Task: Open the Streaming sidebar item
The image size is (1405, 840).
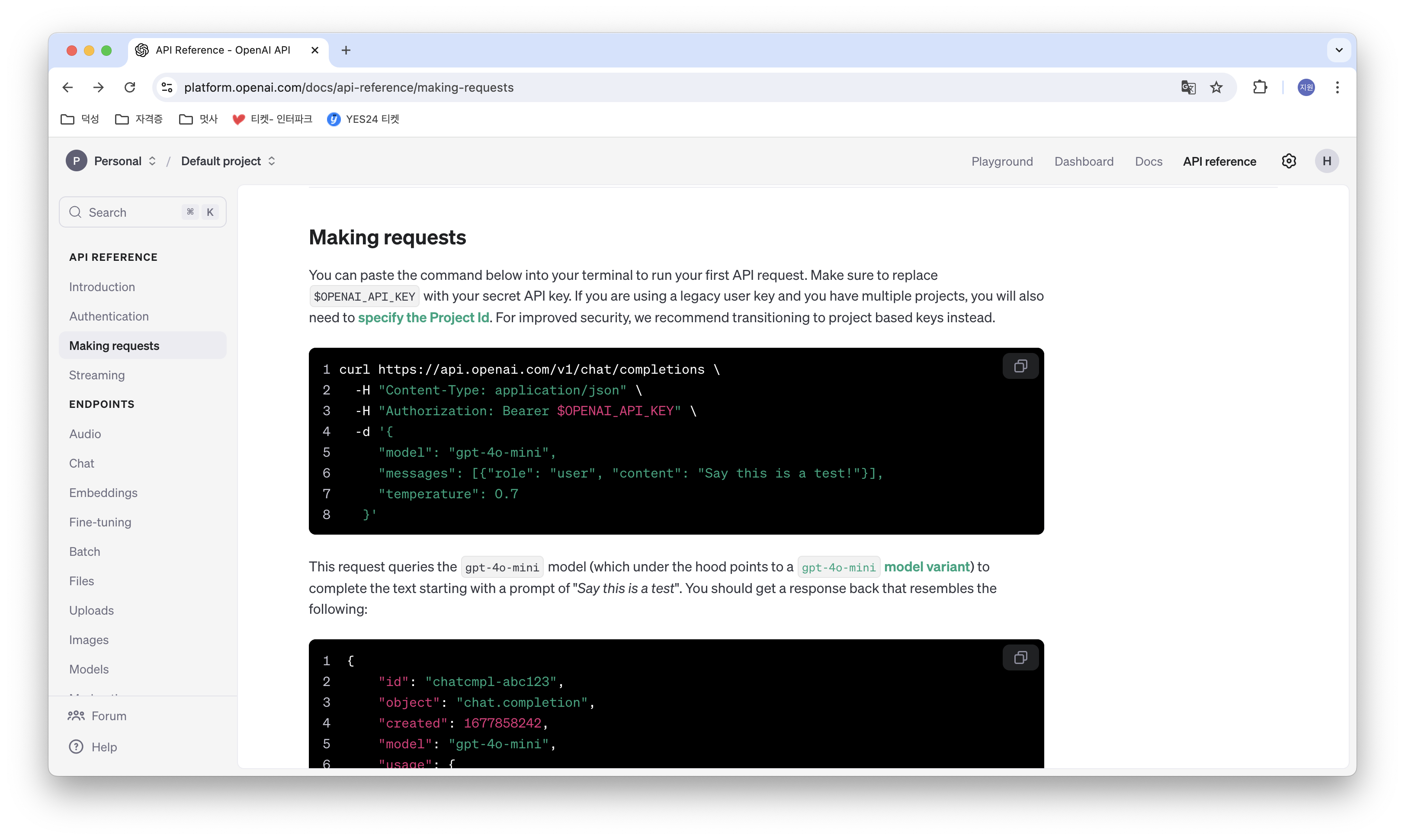Action: [97, 375]
